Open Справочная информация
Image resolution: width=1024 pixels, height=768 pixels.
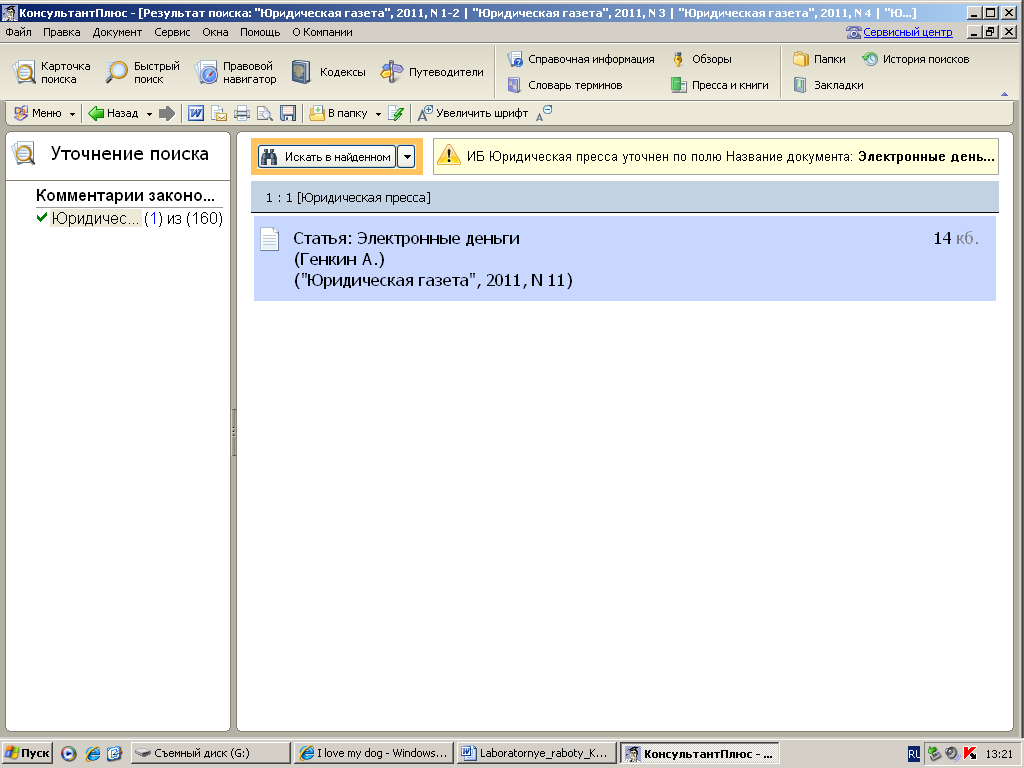(x=581, y=59)
